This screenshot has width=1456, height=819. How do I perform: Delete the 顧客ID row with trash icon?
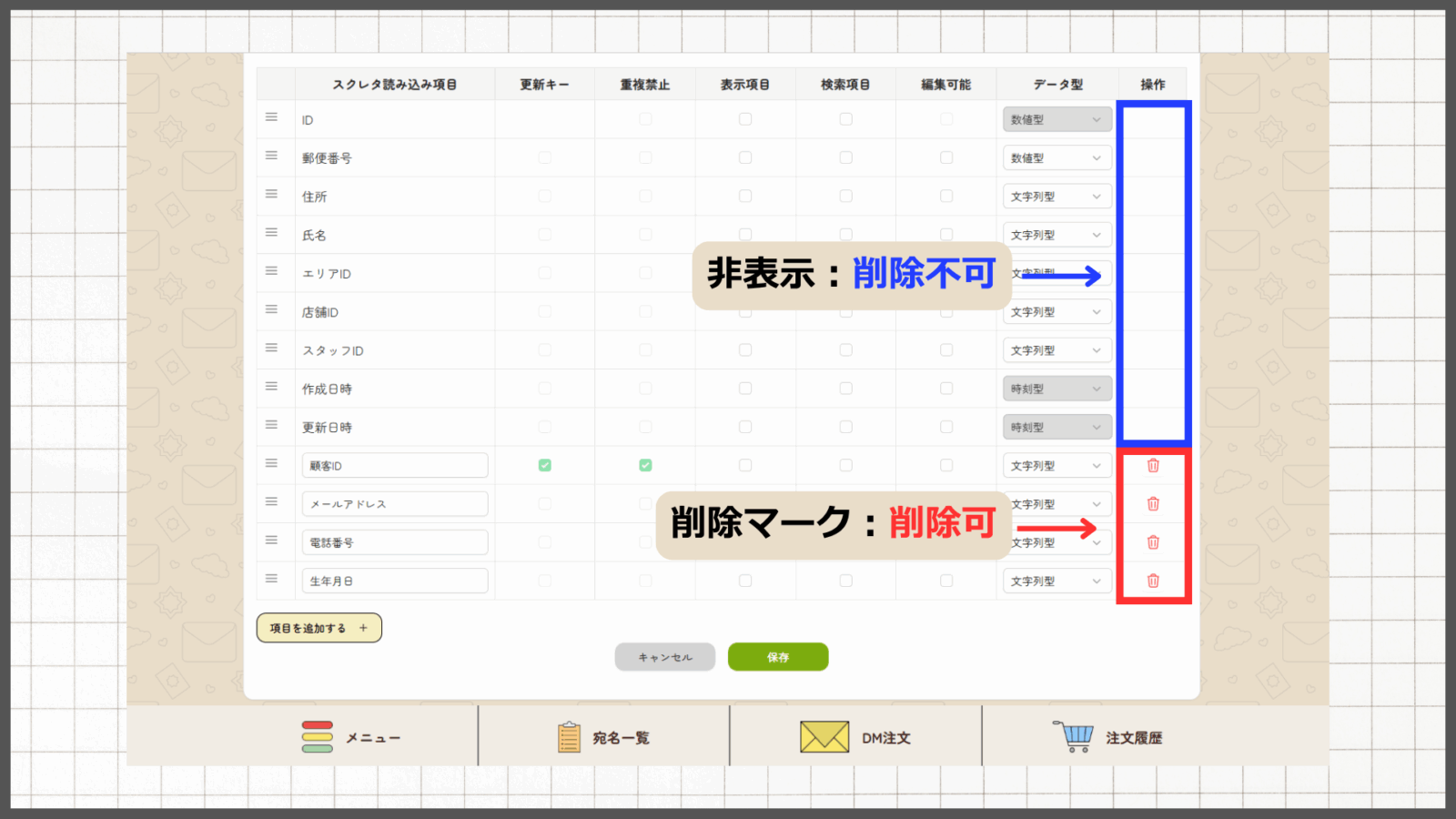1153,466
